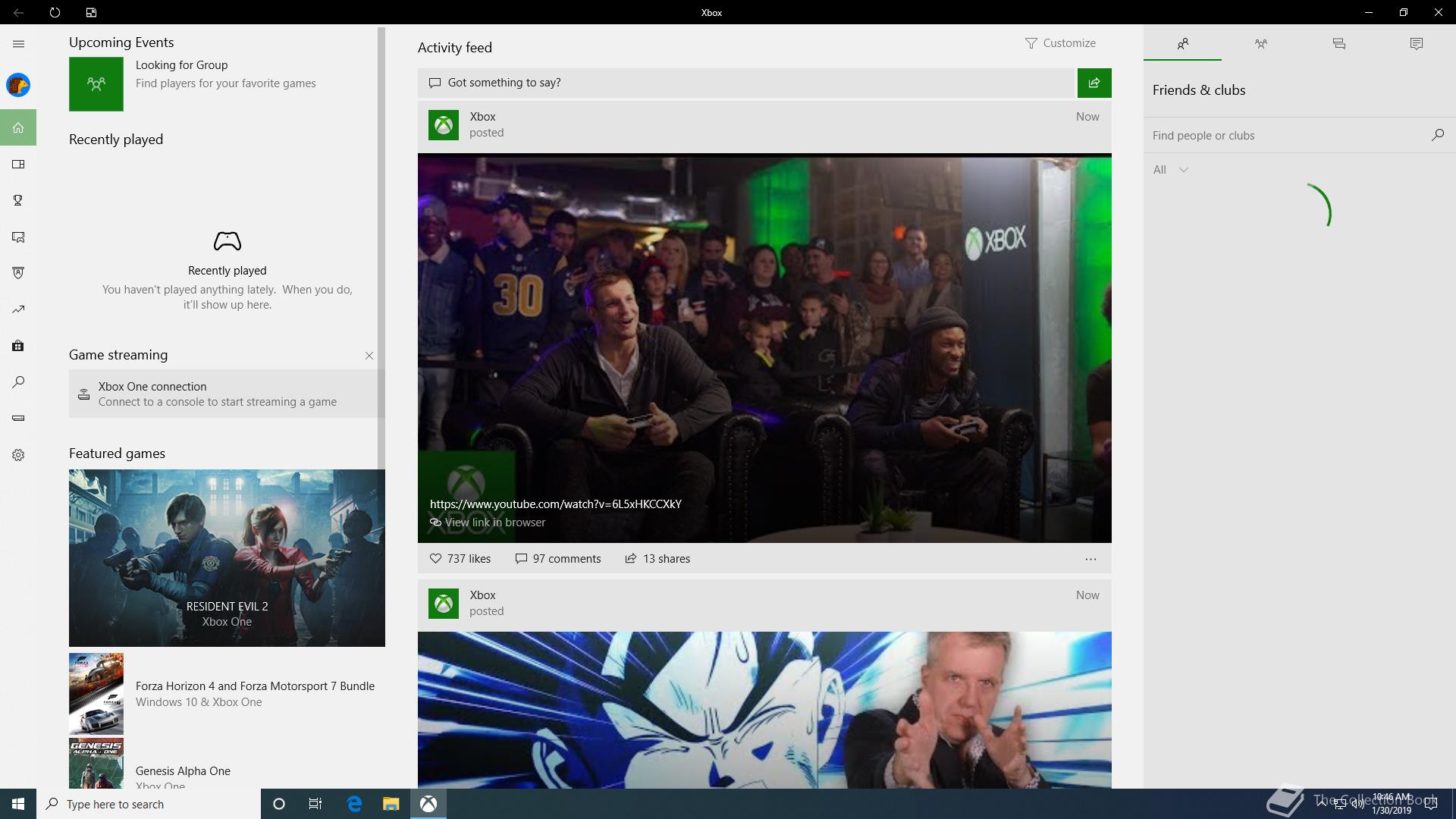1456x819 pixels.
Task: Click the search magnifier in Friends & clubs
Action: coord(1438,135)
